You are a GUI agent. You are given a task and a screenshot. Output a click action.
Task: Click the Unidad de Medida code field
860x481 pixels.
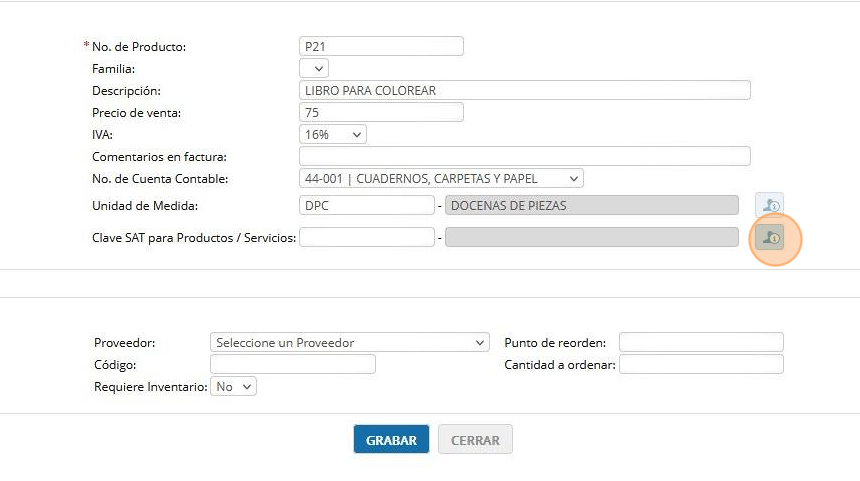(x=366, y=205)
